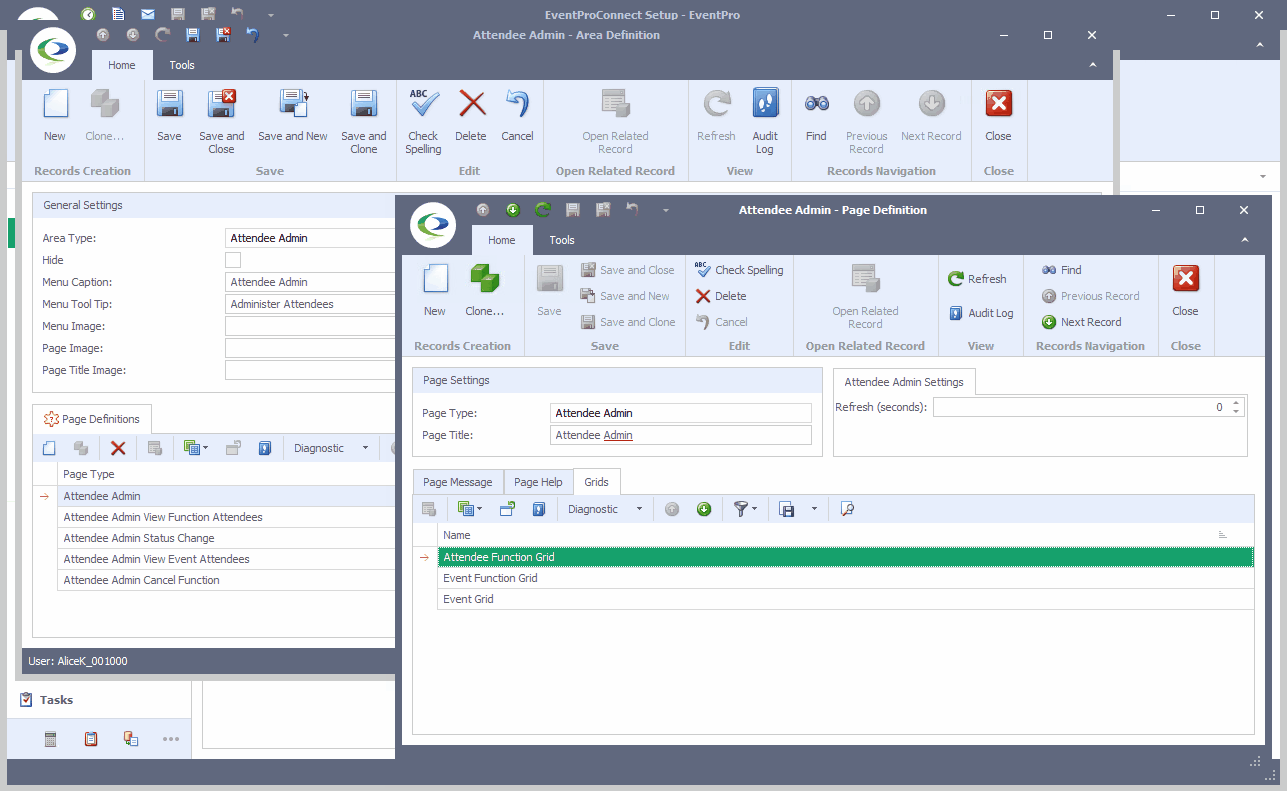Click the three dots overflow below Tasks
This screenshot has height=791, width=1287.
(171, 739)
